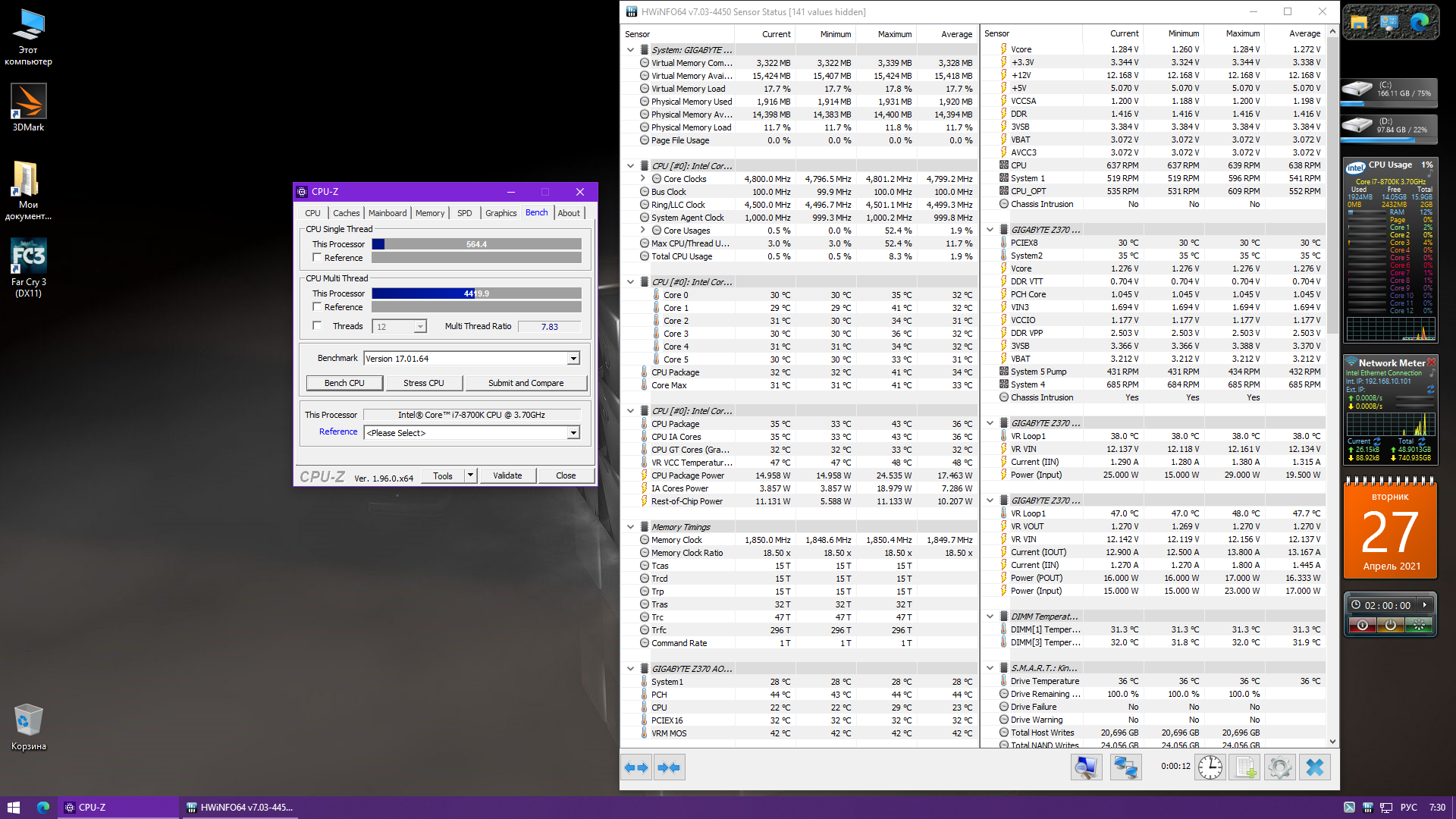Enable Reference checkbox under CPU Multi Thread

pyautogui.click(x=318, y=307)
